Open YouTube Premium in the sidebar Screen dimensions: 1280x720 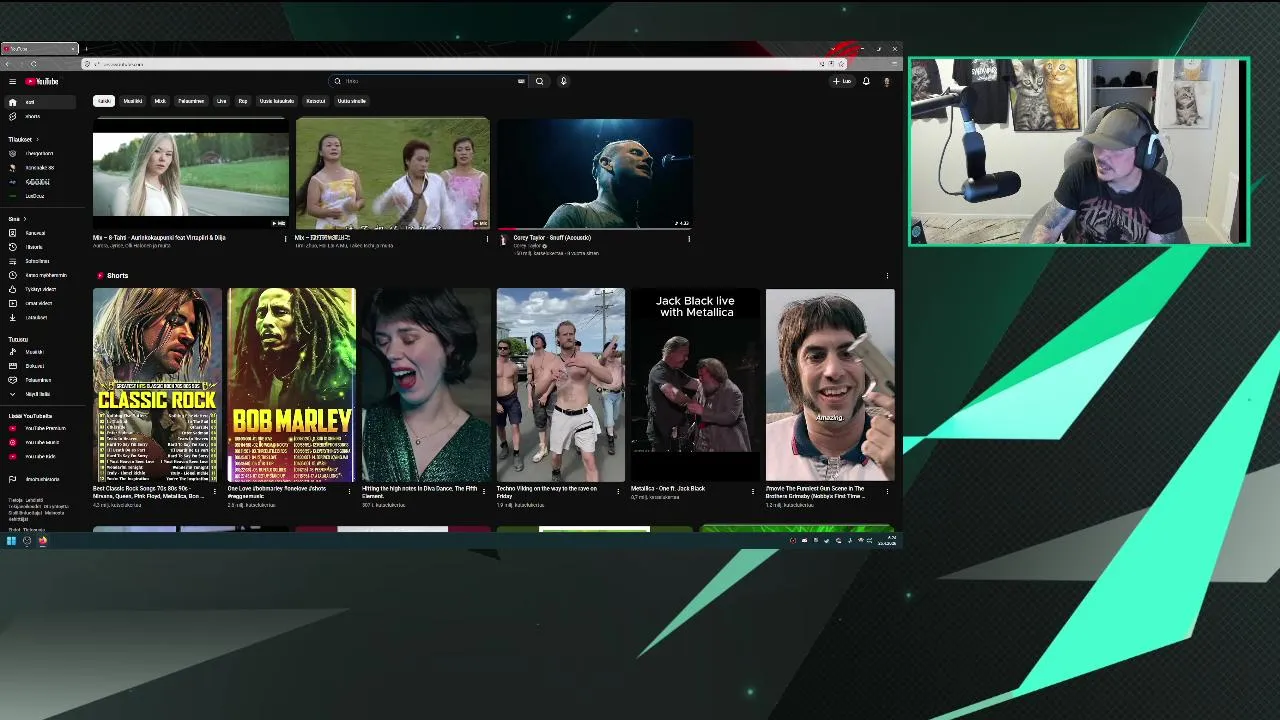coord(38,428)
